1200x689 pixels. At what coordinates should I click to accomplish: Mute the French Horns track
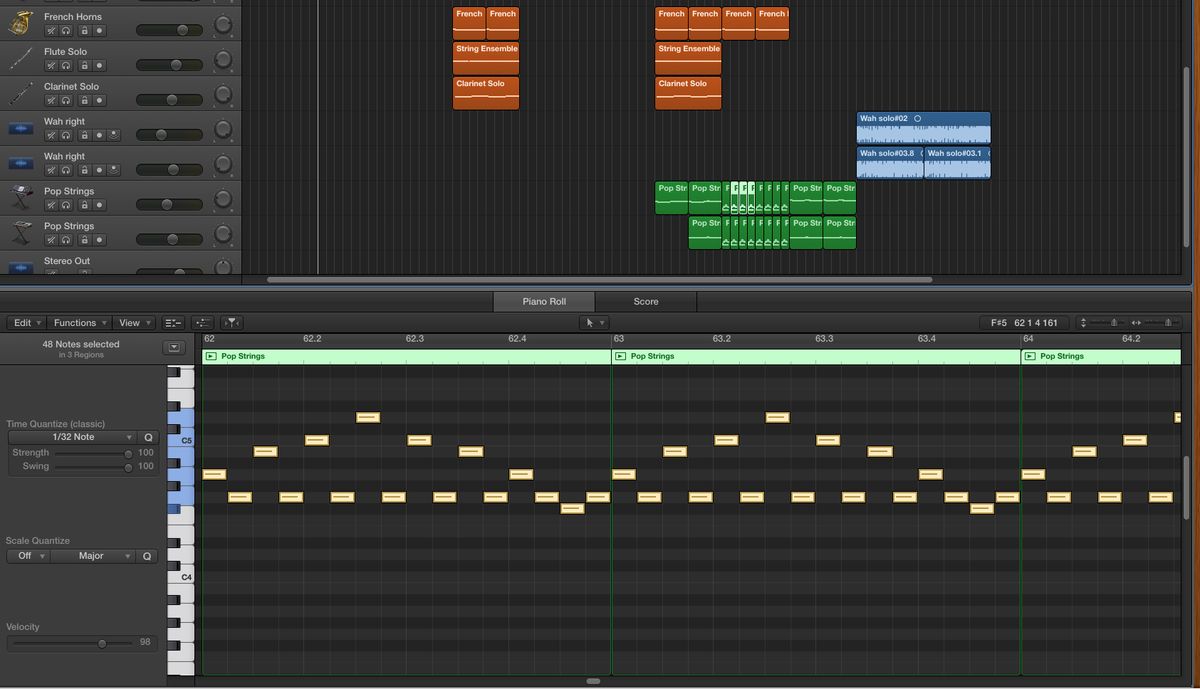[x=51, y=30]
